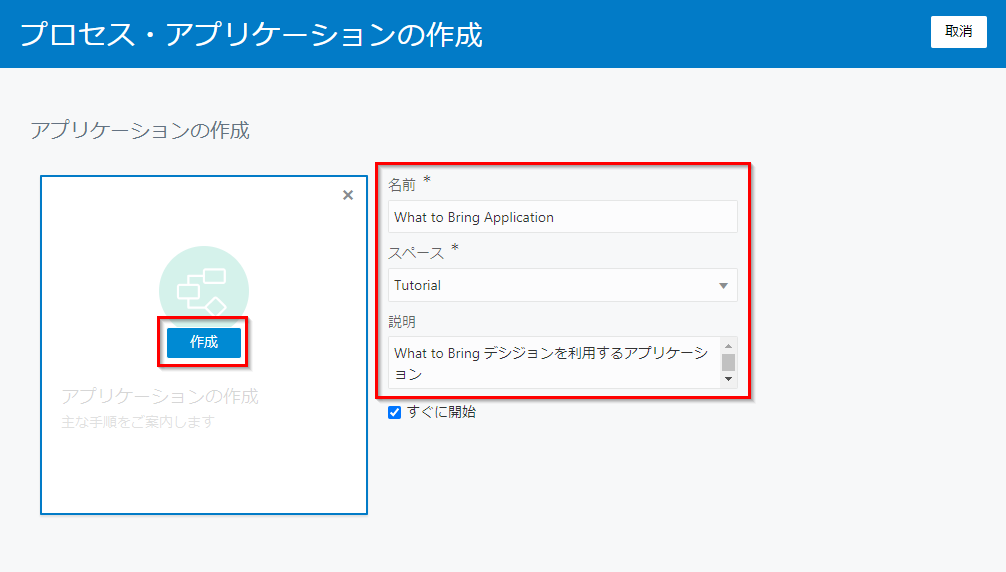Click the description scrollbar thumb
Screen dimensions: 1006x572
tap(728, 362)
